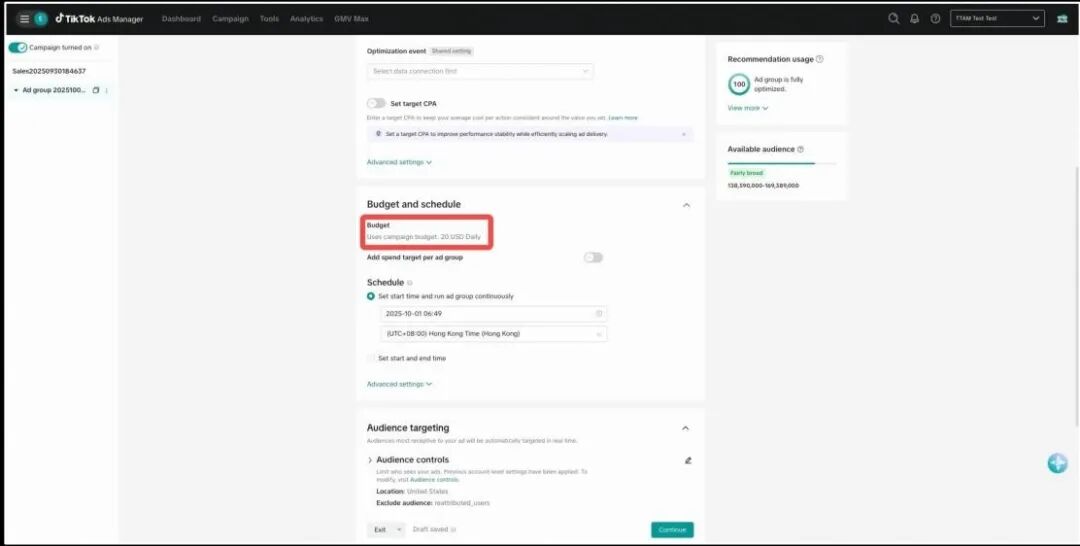Click the Location United States row
This screenshot has height=546, width=1080.
tap(412, 492)
